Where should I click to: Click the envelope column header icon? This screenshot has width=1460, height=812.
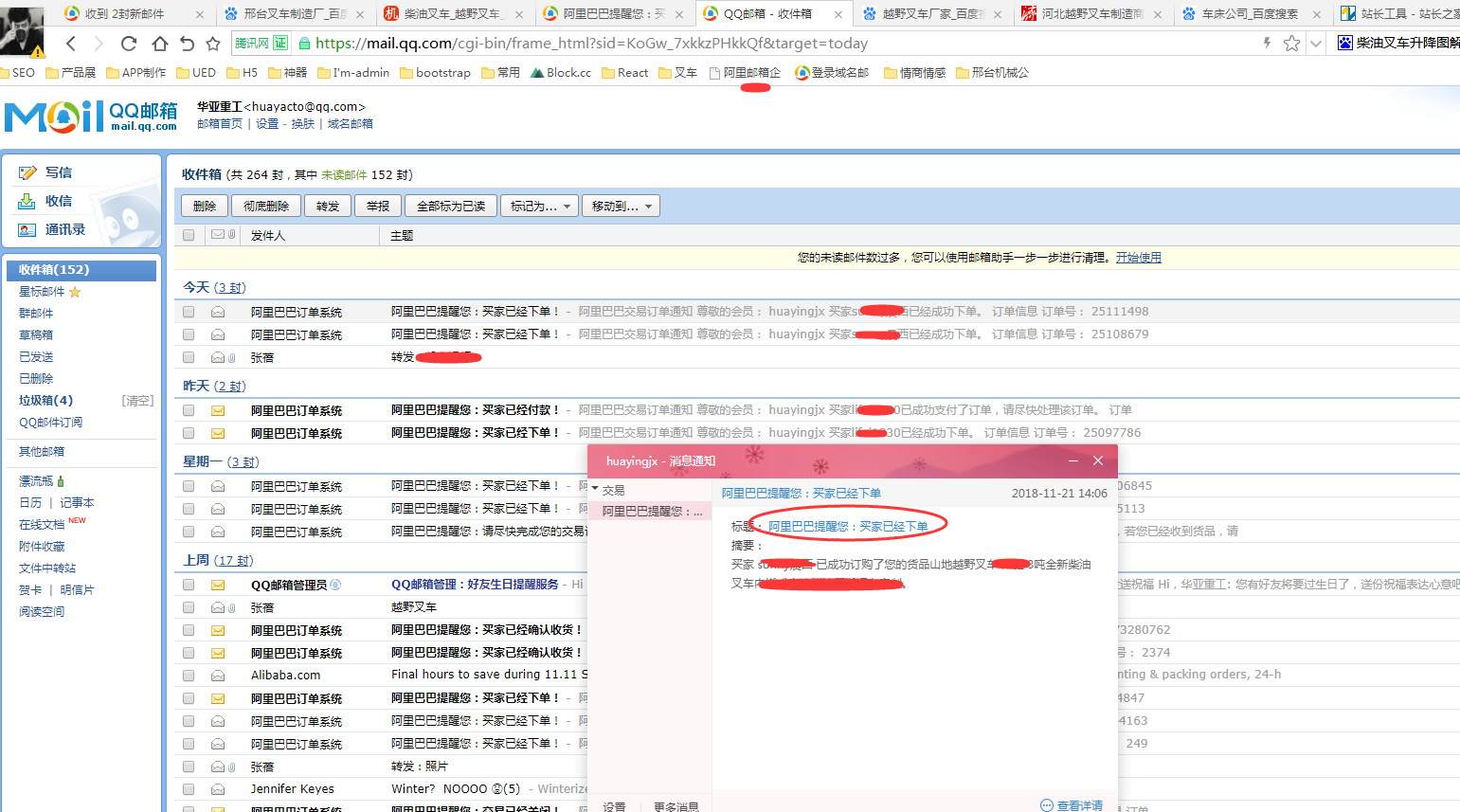pyautogui.click(x=218, y=234)
